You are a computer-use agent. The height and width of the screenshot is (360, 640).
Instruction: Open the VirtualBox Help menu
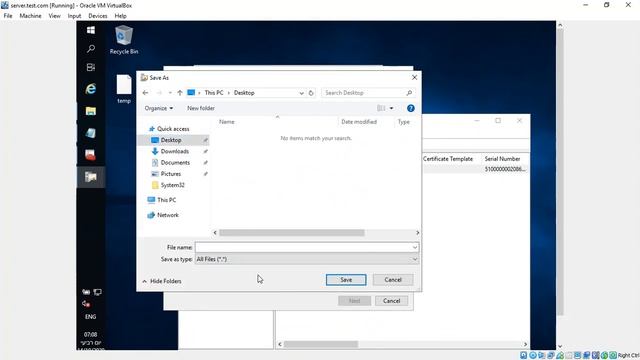(120, 16)
